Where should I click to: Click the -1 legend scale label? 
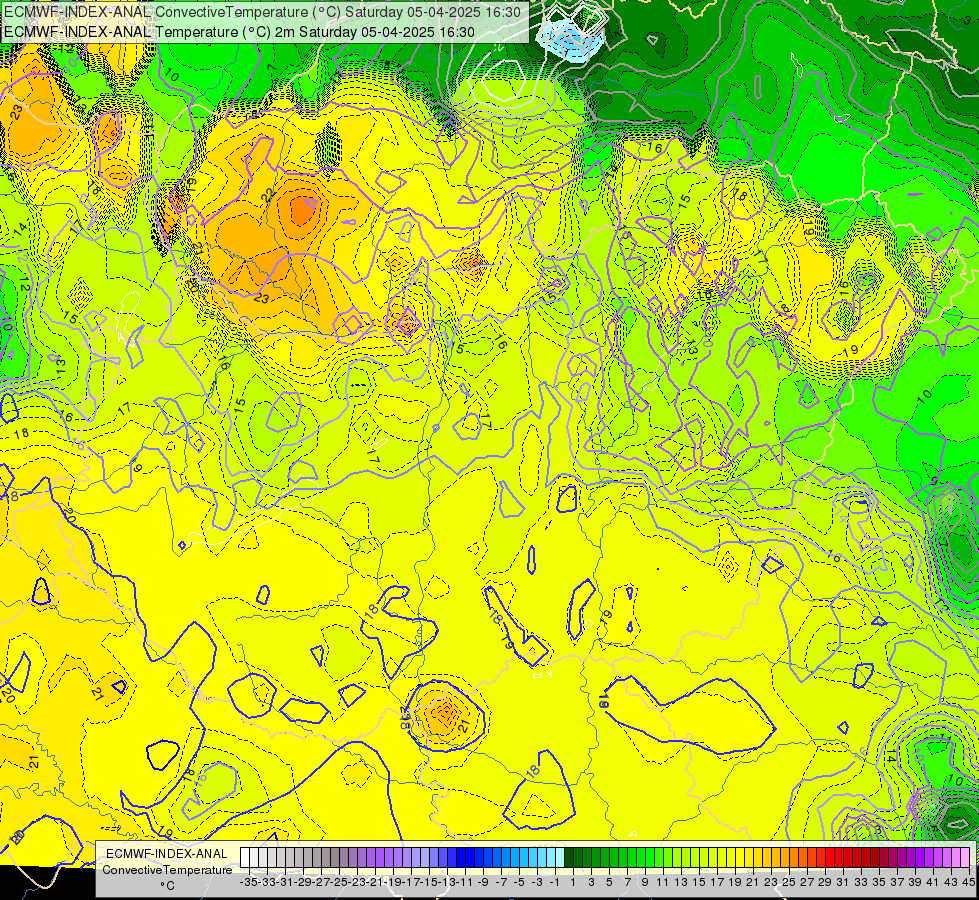tap(555, 882)
